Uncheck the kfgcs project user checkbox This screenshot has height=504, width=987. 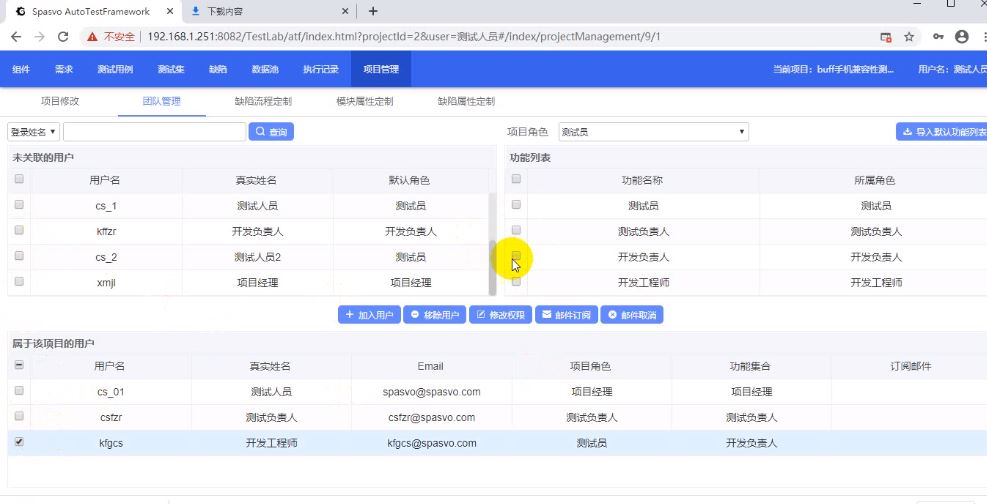pos(19,441)
